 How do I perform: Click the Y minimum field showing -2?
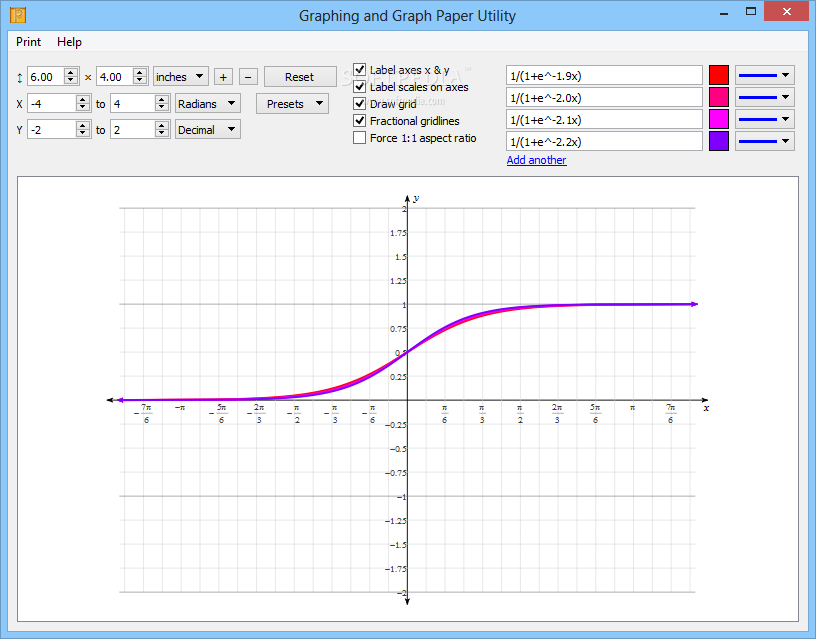(51, 130)
